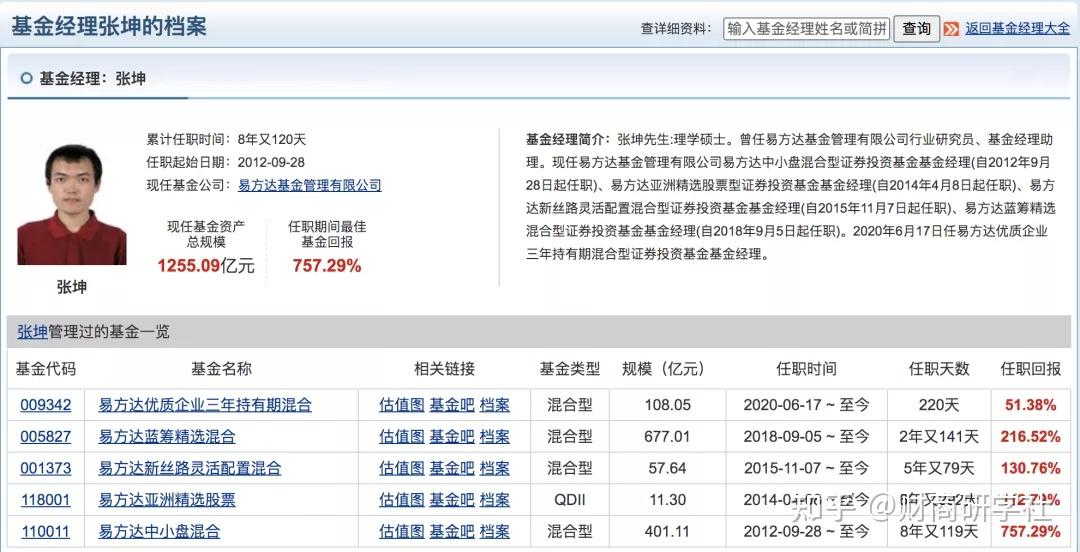Open 易方达新丝路灵活配置混合 fund page

click(190, 469)
